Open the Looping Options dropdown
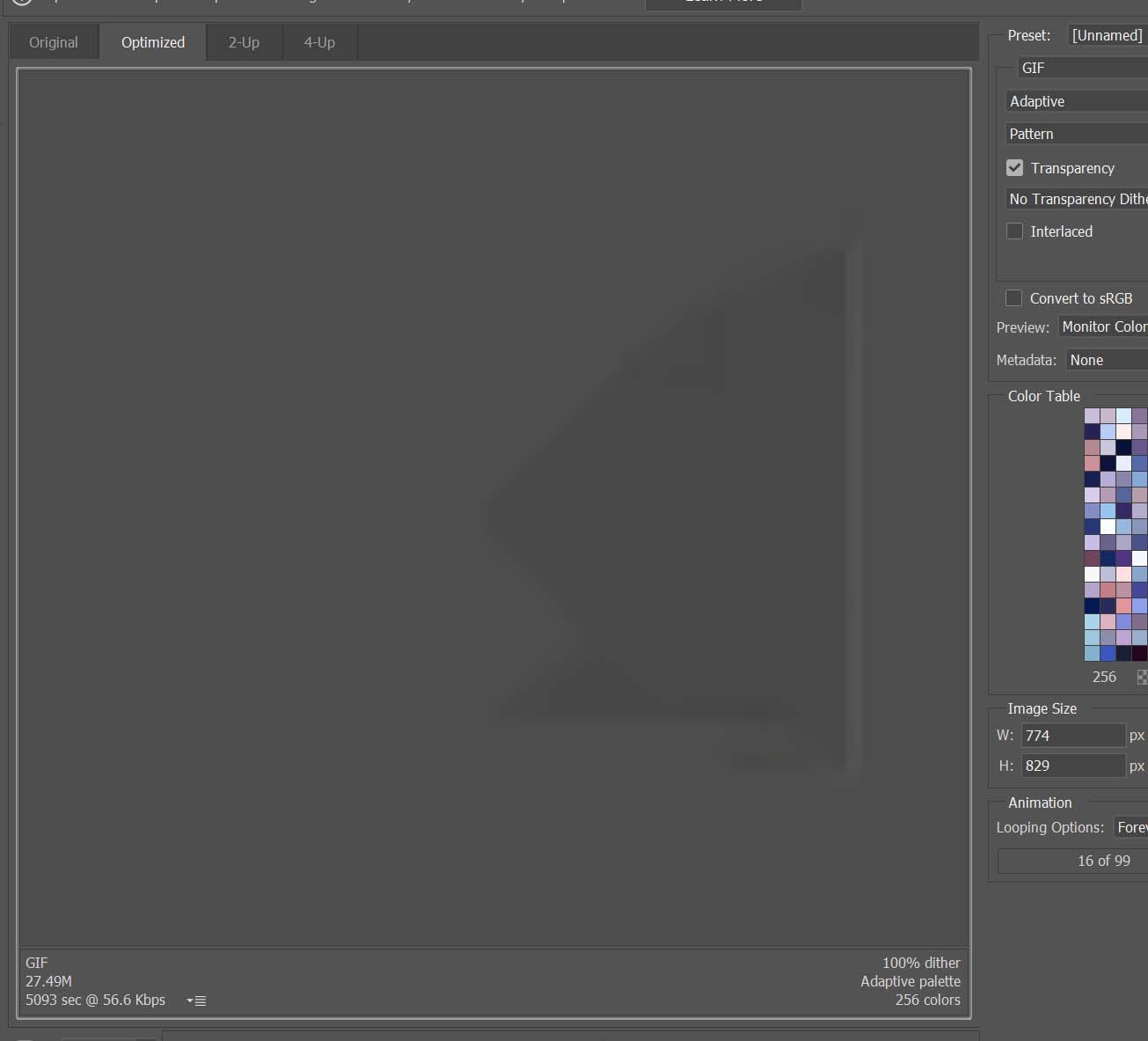The image size is (1148, 1041). pos(1130,827)
